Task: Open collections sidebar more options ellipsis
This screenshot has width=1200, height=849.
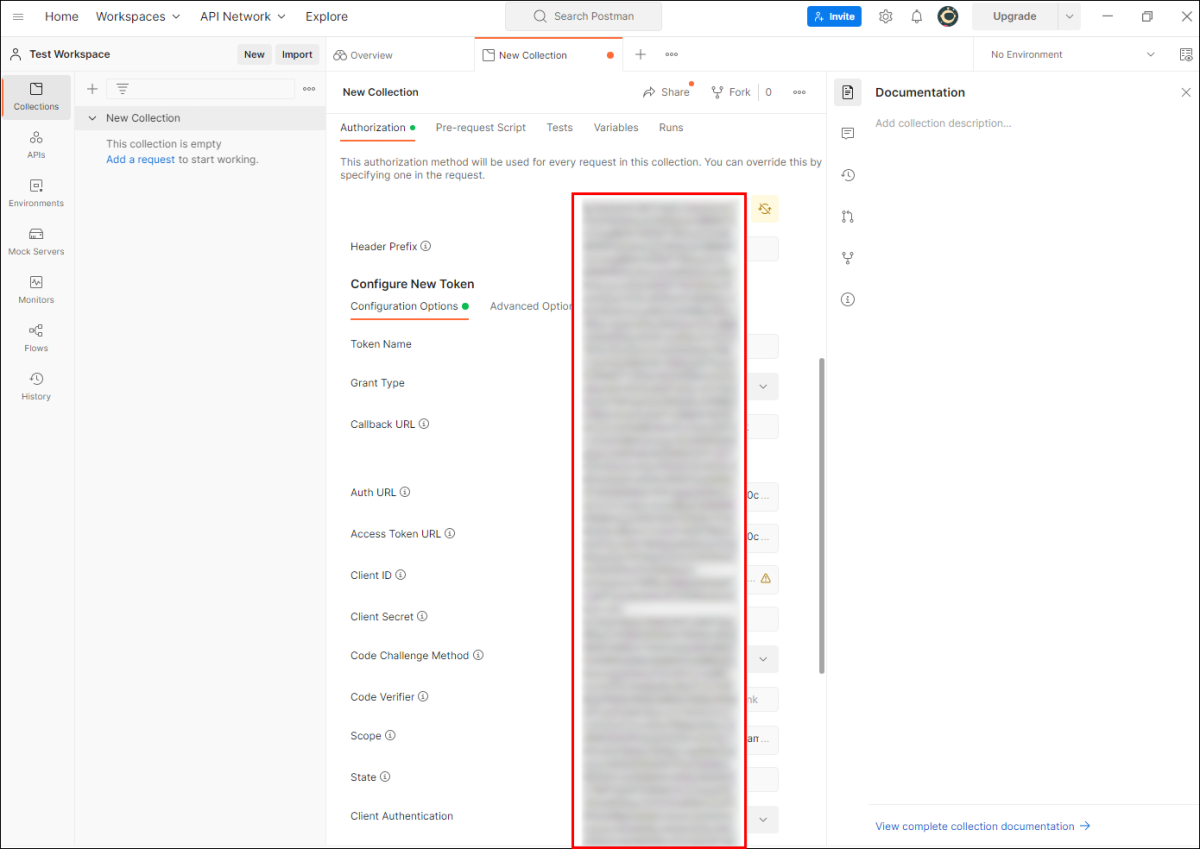Action: coord(309,89)
